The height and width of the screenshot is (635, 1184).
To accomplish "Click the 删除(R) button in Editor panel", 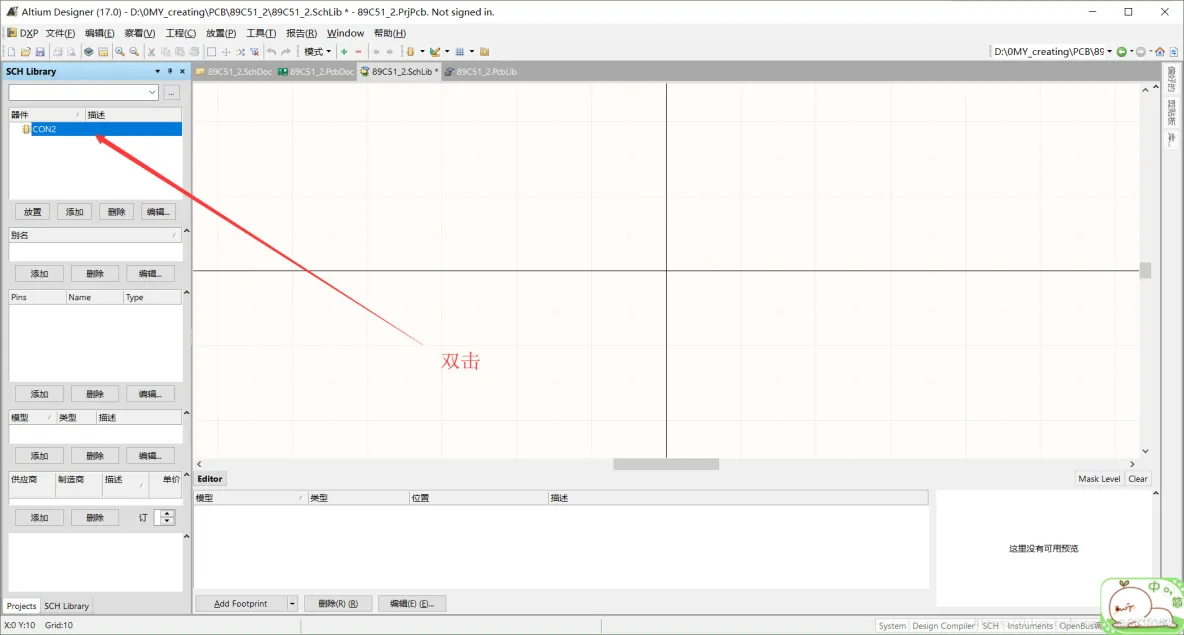I will [x=338, y=603].
